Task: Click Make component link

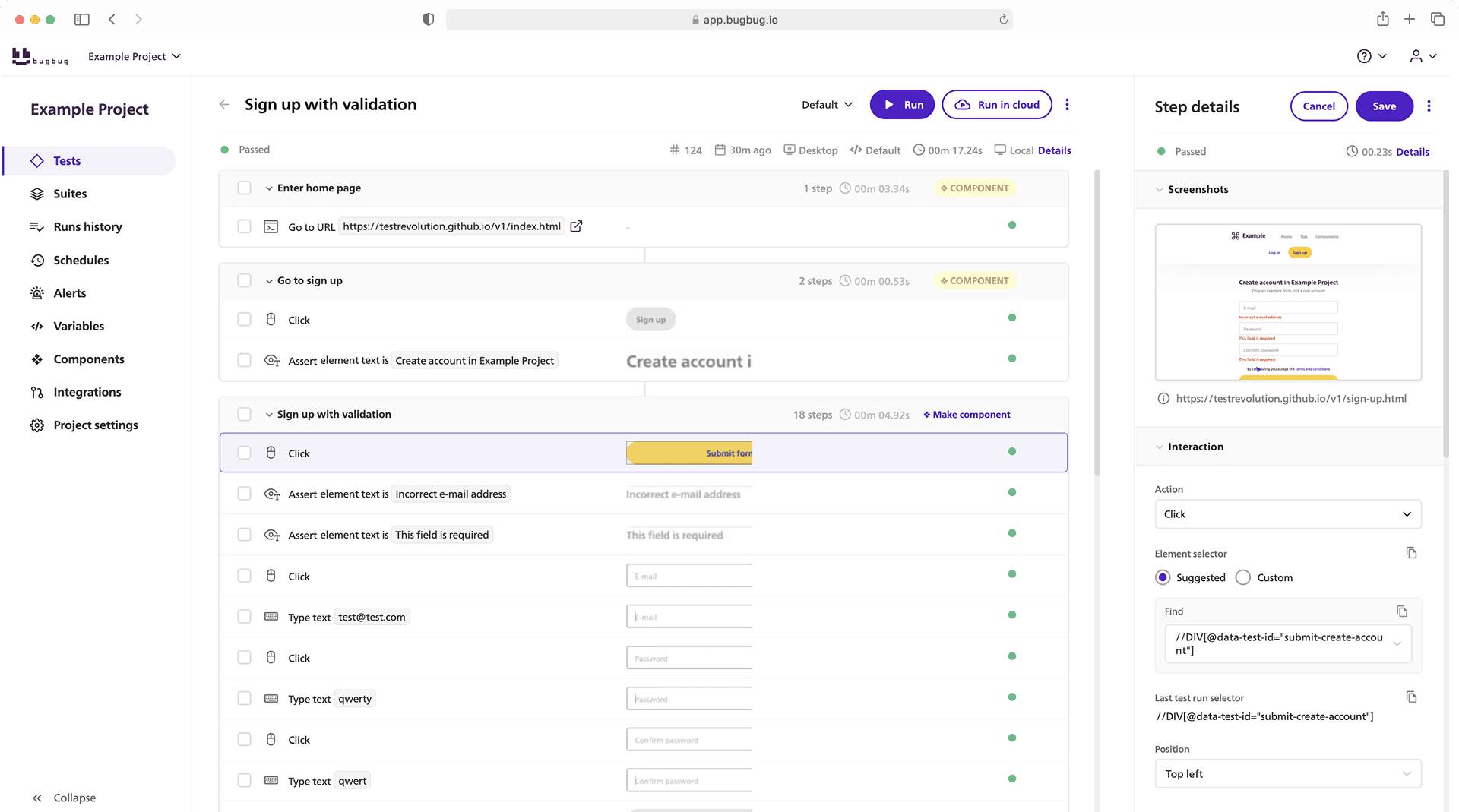Action: click(967, 415)
